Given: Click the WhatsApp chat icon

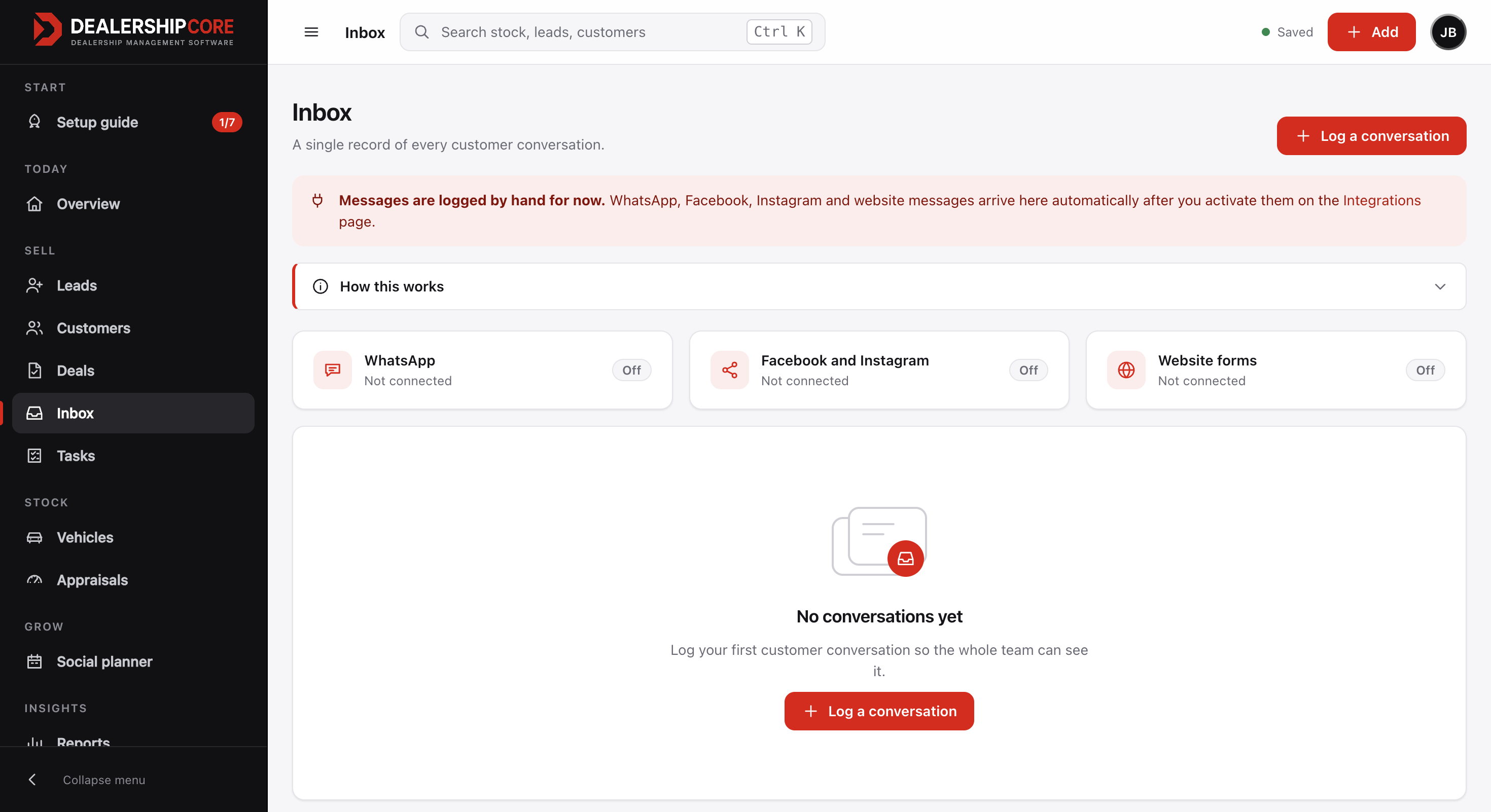Looking at the screenshot, I should 332,370.
